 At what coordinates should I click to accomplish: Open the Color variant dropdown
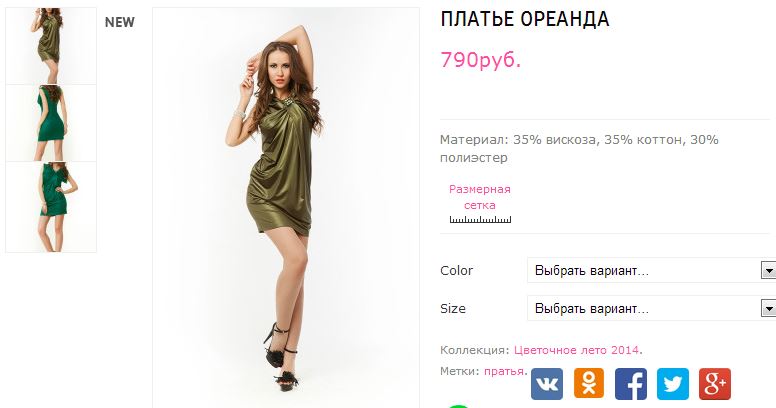coord(651,270)
